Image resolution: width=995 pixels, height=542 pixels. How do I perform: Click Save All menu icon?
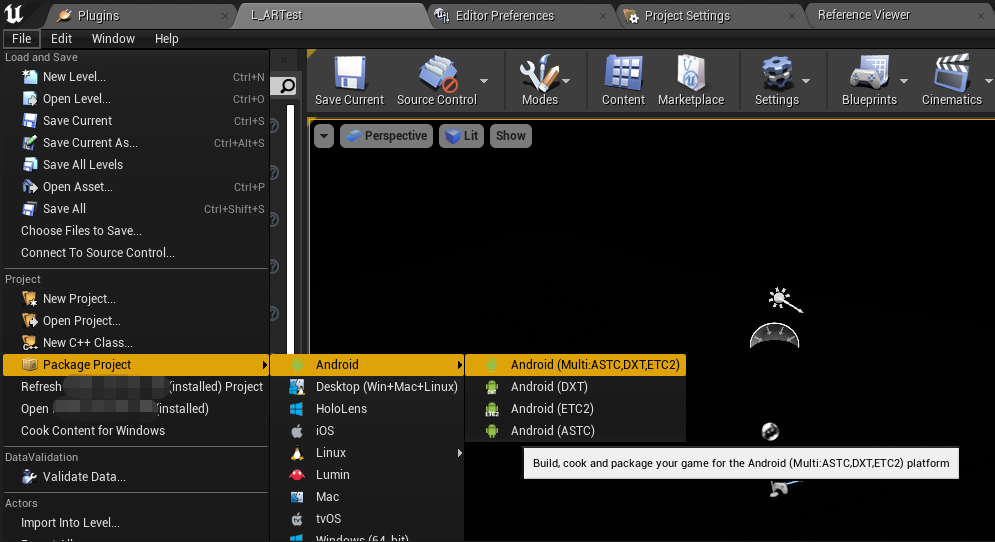30,209
